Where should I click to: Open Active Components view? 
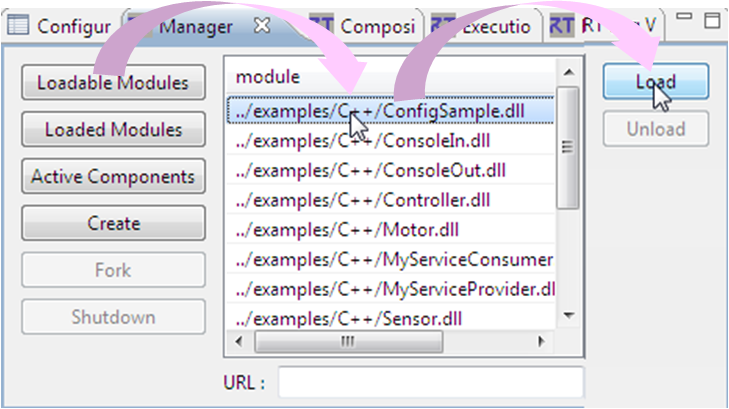[113, 177]
